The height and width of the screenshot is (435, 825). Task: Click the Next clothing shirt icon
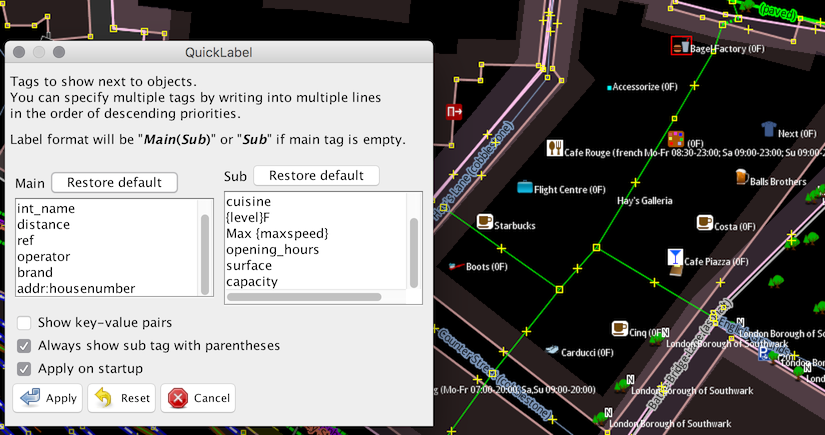pos(769,129)
